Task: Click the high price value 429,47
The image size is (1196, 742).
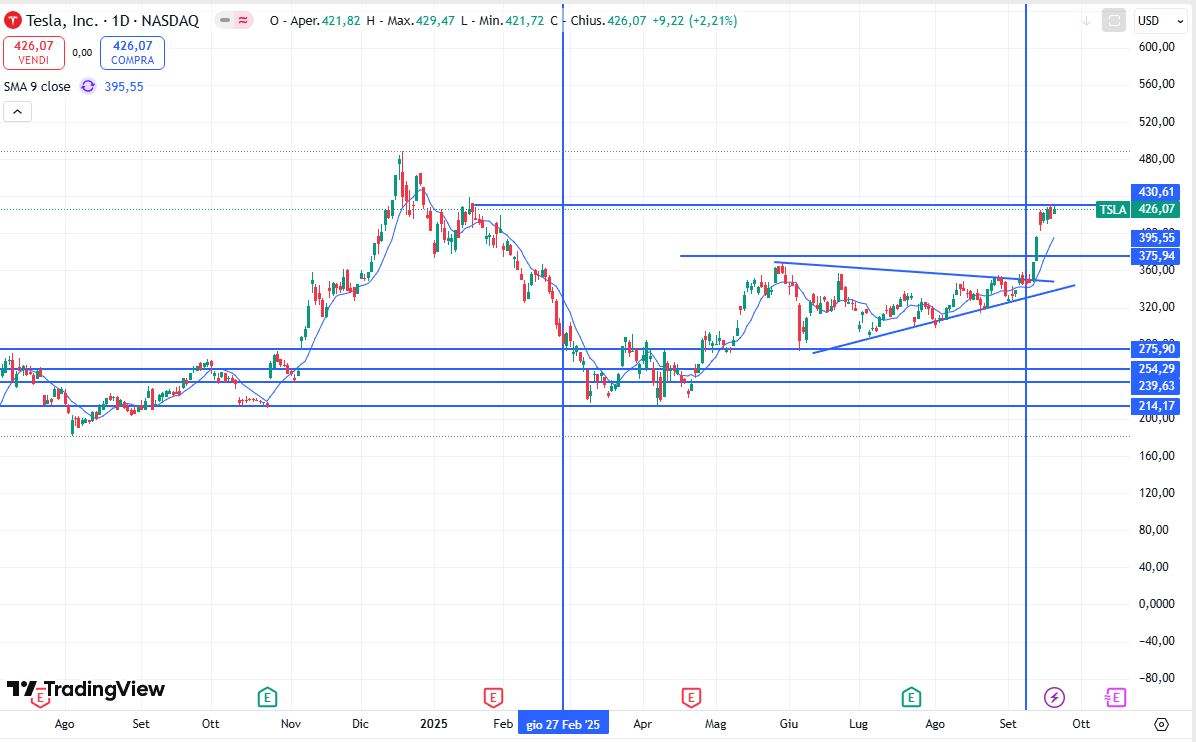Action: pyautogui.click(x=436, y=21)
